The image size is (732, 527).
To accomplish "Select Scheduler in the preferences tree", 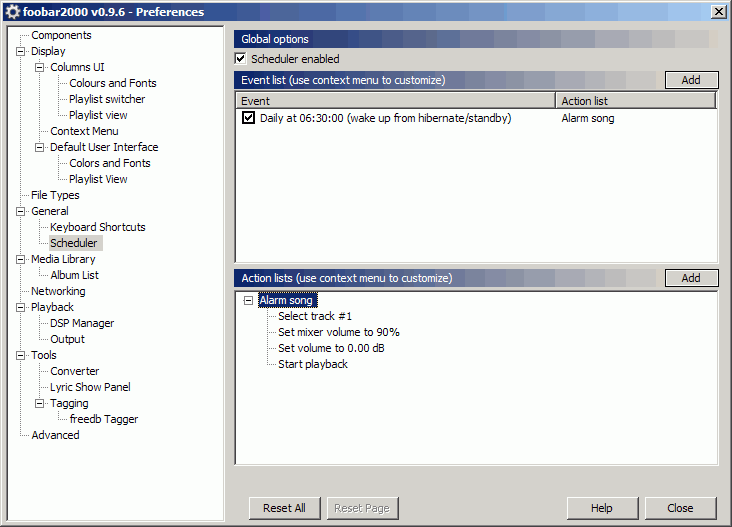I will (x=74, y=243).
